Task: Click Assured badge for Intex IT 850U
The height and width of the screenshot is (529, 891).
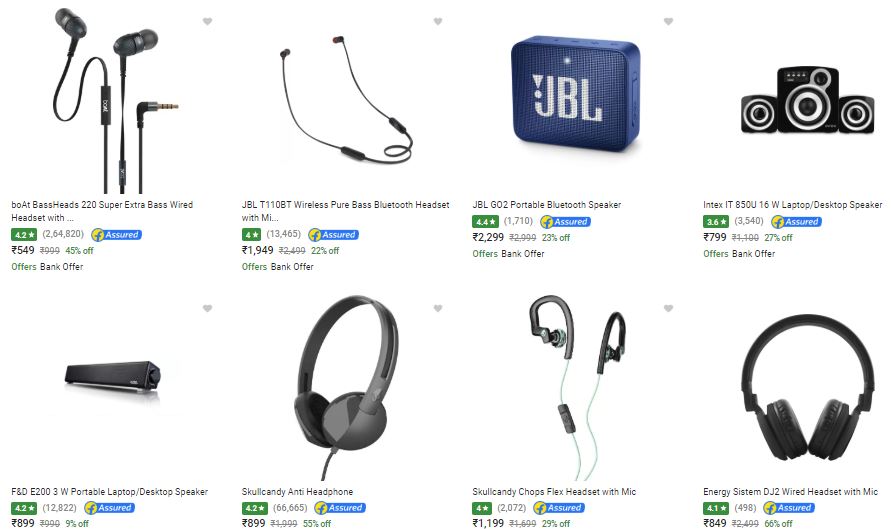Action: tap(796, 222)
